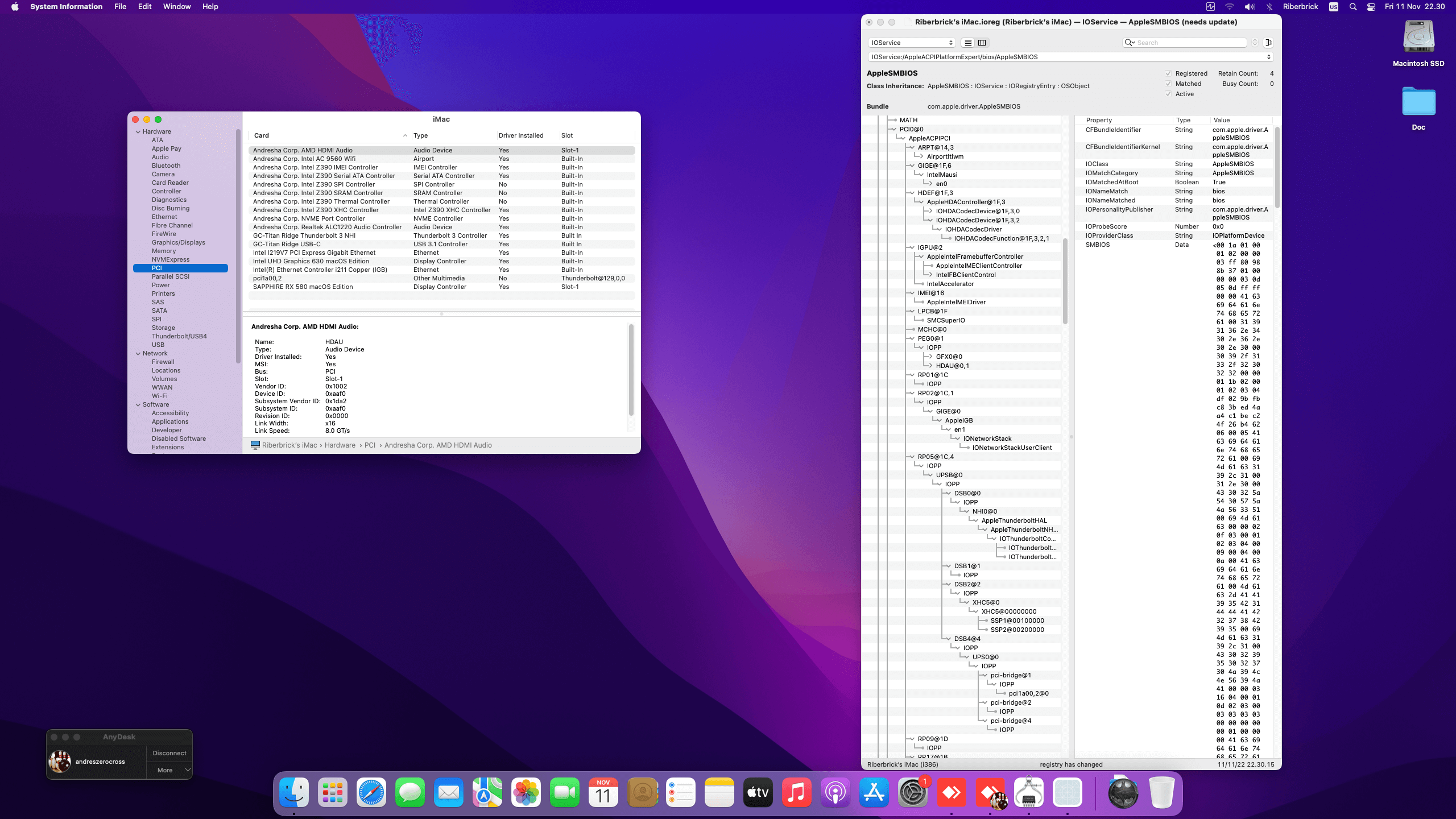
Task: Open the Help menu in System Information
Action: (210, 6)
